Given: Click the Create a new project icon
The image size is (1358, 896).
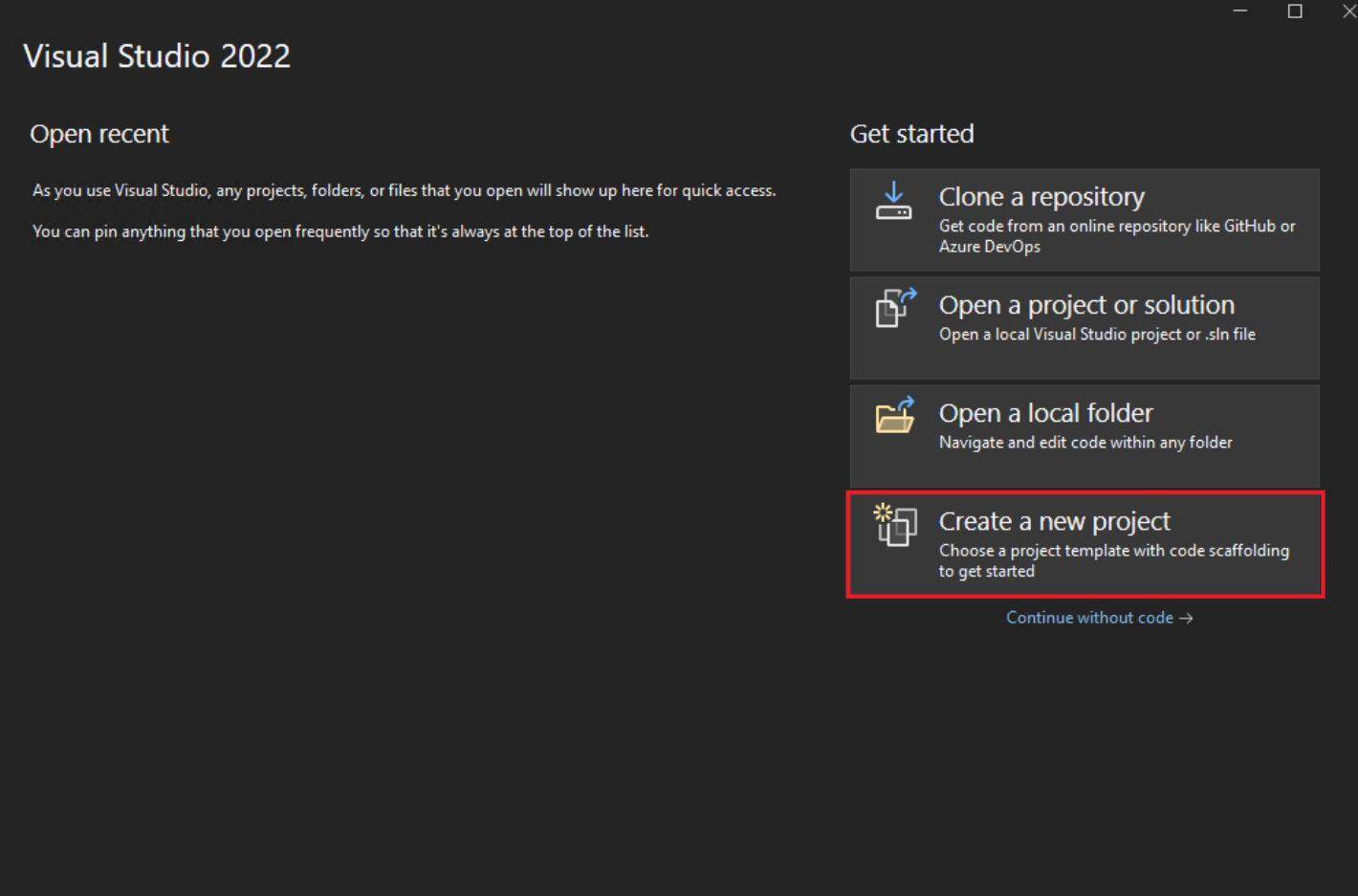Looking at the screenshot, I should (x=895, y=525).
